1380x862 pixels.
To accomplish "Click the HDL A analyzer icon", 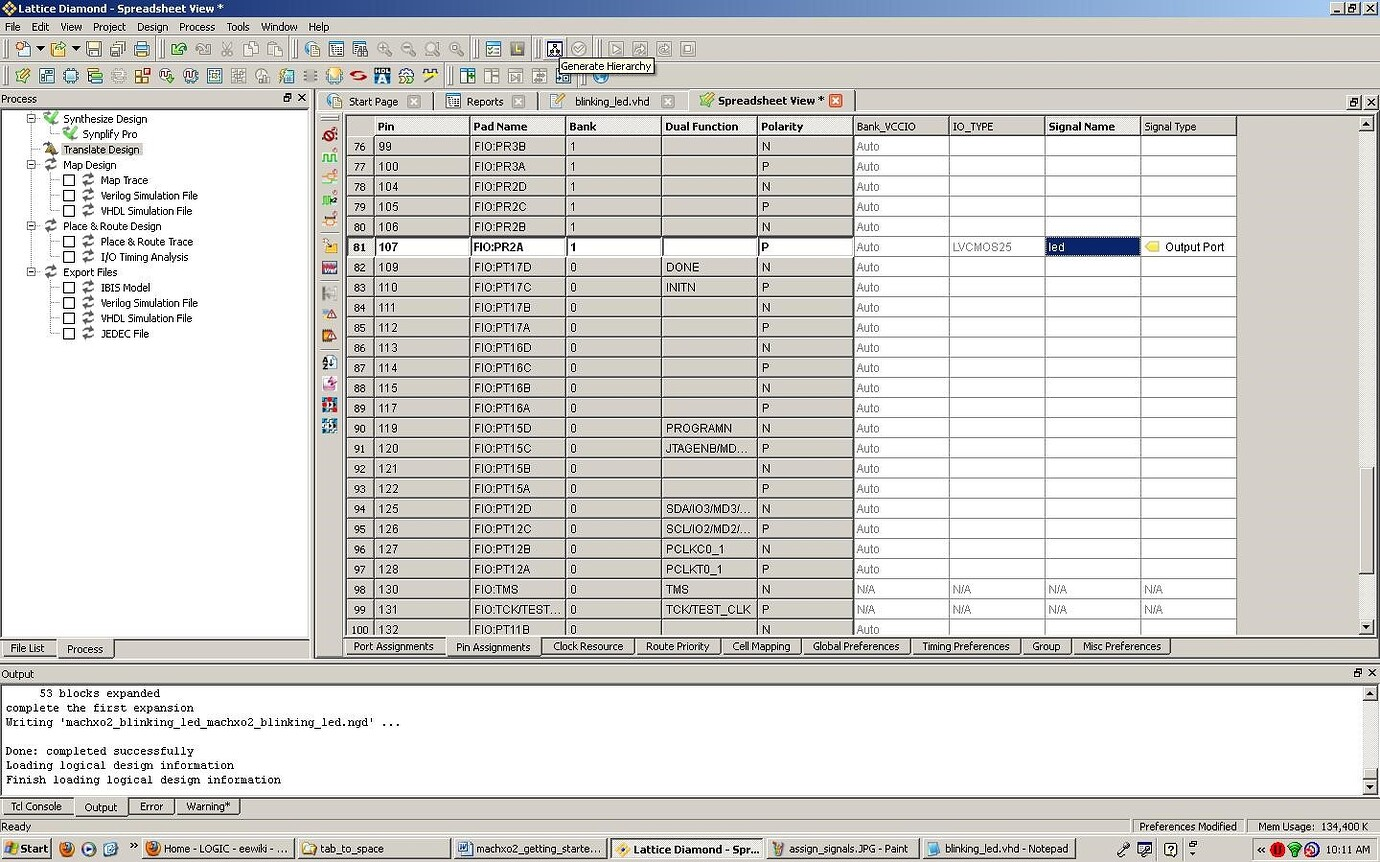I will 382,75.
